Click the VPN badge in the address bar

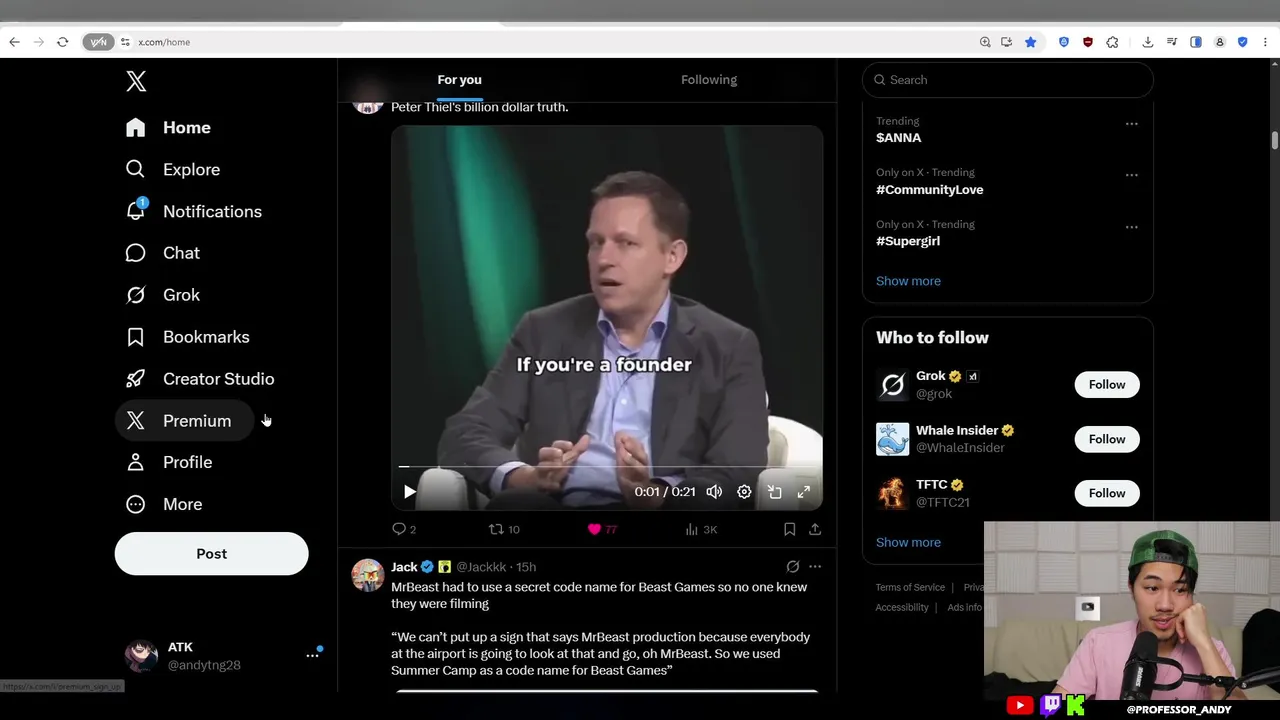98,42
